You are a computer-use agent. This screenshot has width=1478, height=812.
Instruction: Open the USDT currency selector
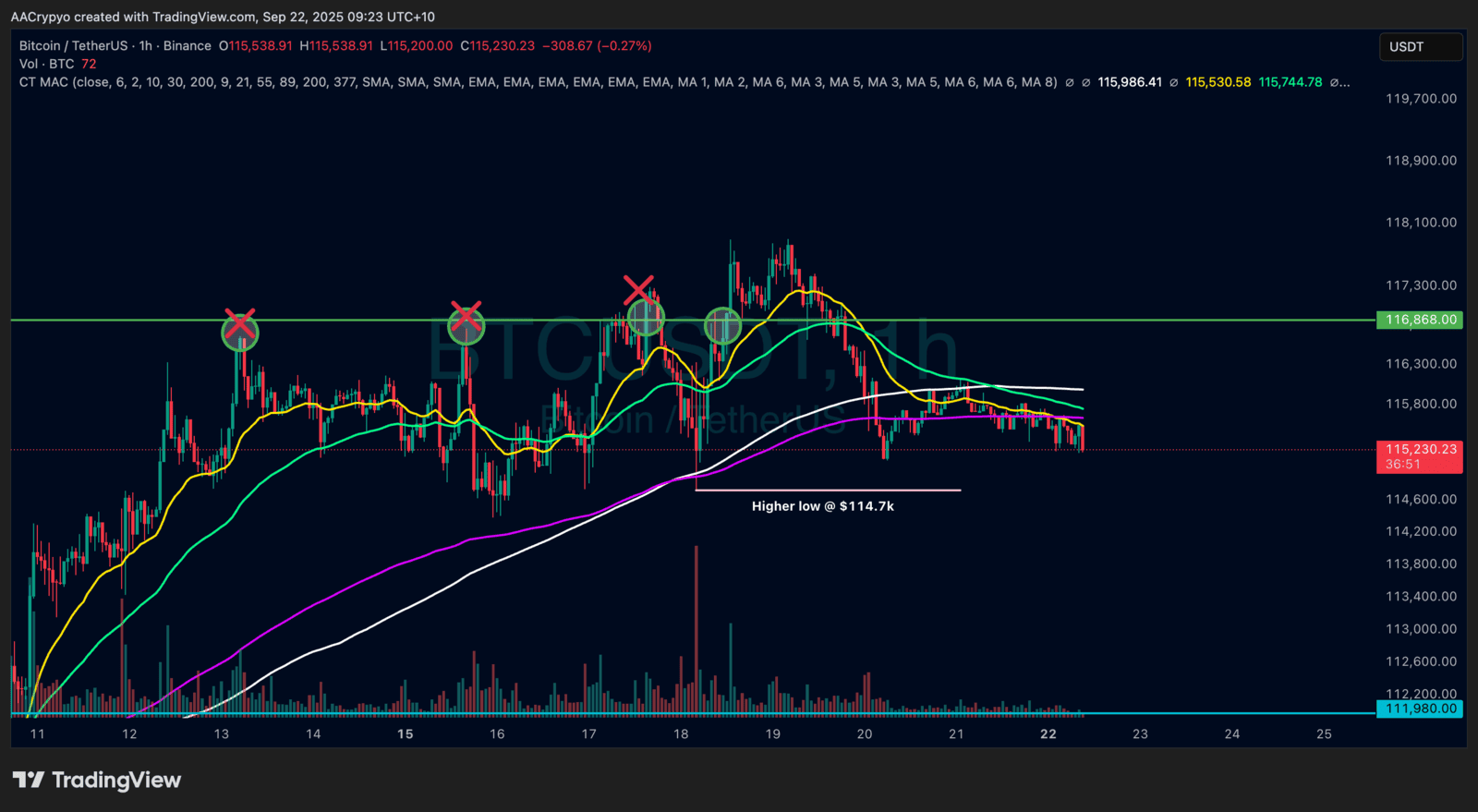click(1420, 46)
